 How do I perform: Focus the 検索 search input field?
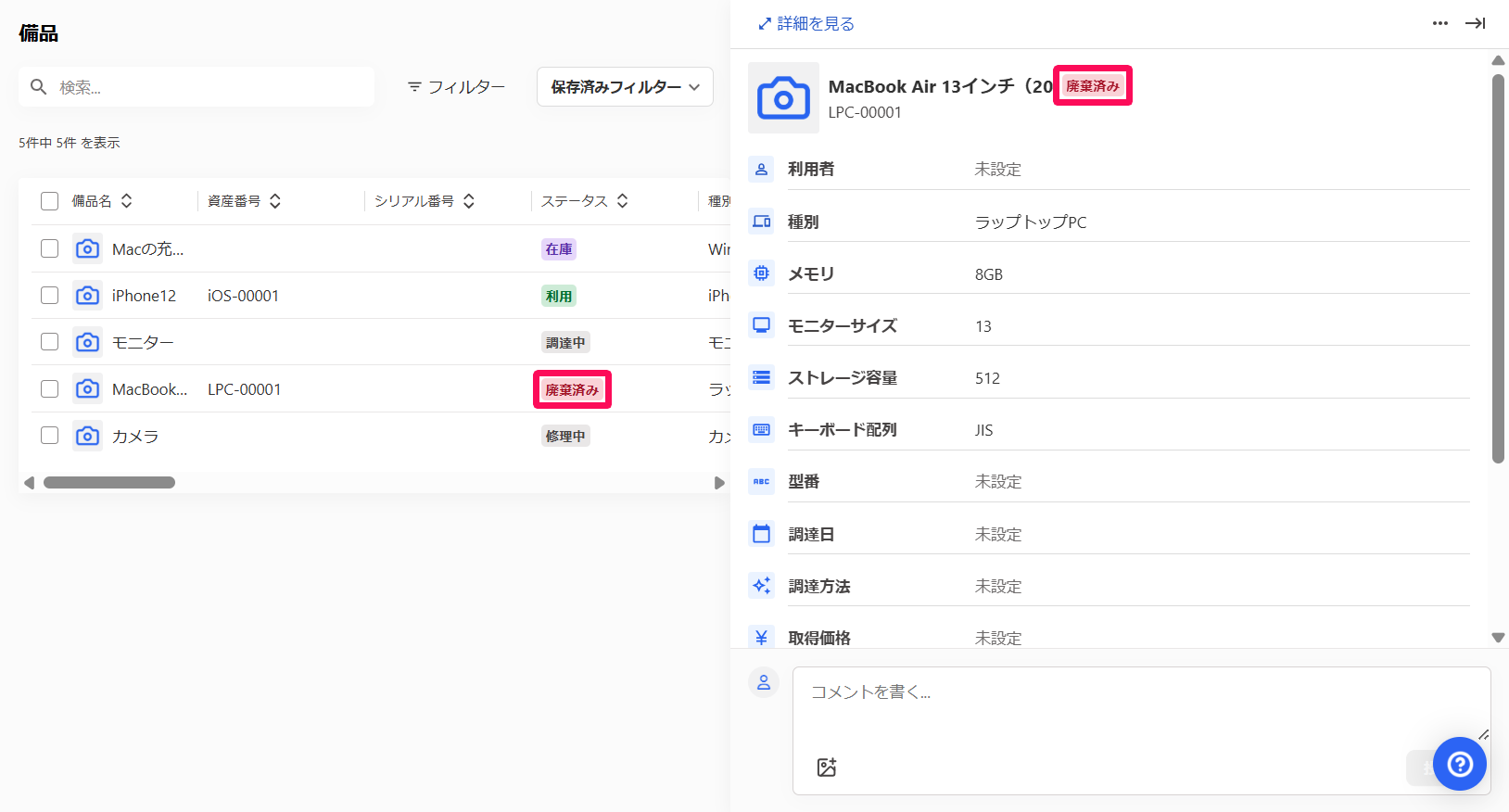(x=197, y=87)
